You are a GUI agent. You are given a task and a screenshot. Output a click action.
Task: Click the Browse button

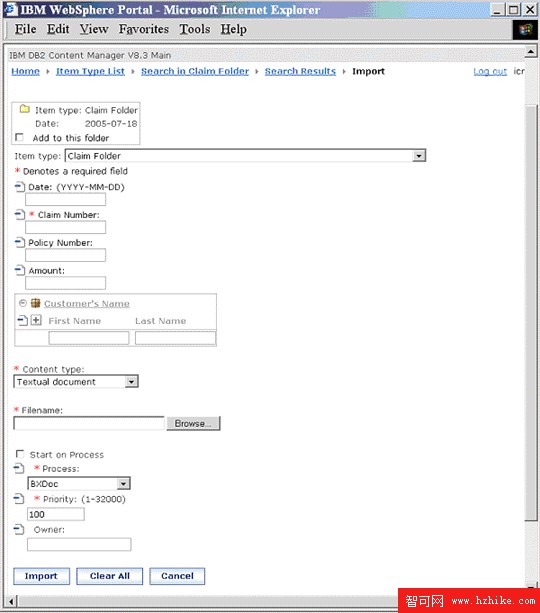194,423
